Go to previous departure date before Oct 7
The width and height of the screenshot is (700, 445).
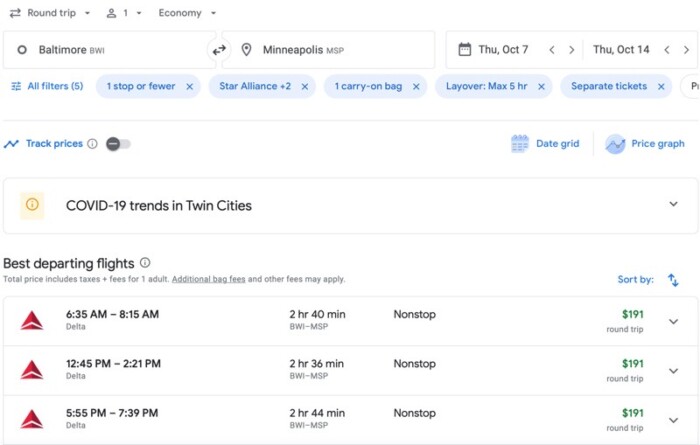pos(552,50)
